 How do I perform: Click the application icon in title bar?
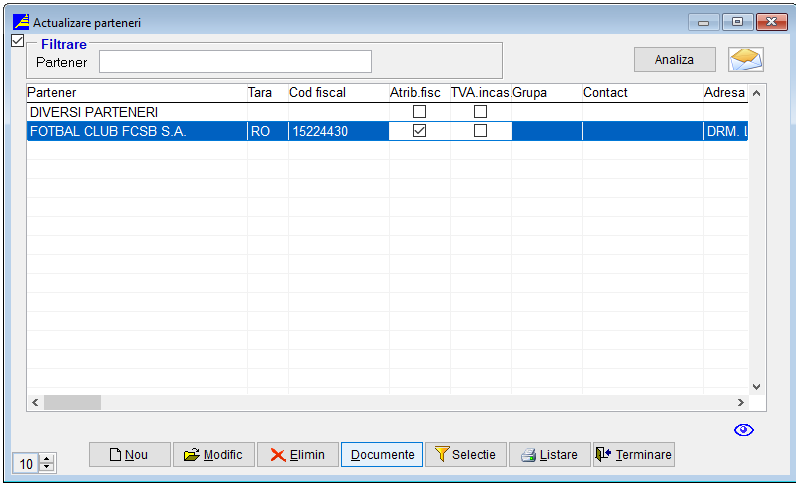coord(20,21)
